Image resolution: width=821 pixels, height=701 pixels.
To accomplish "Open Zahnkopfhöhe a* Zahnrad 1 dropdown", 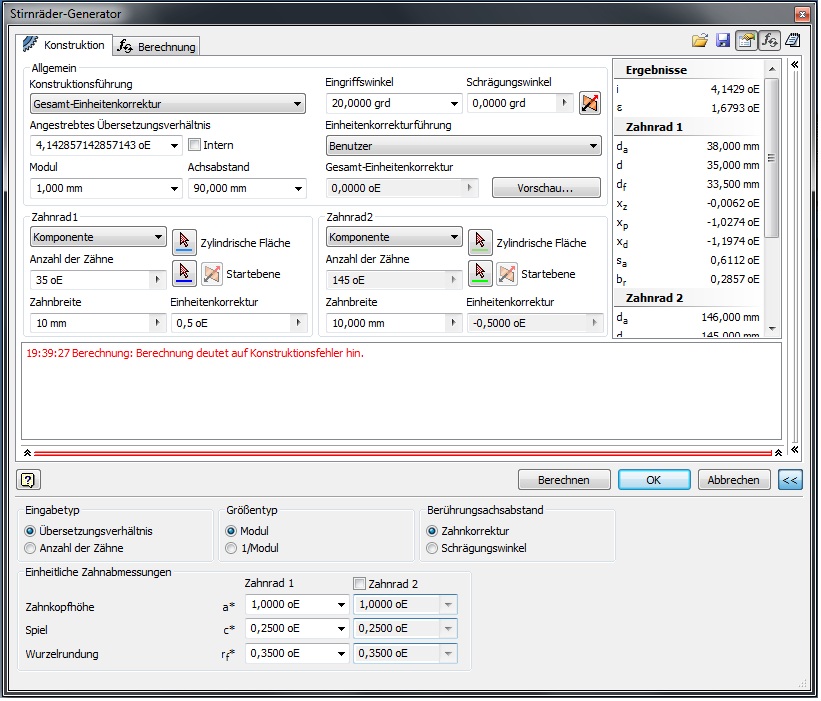I will 343,607.
